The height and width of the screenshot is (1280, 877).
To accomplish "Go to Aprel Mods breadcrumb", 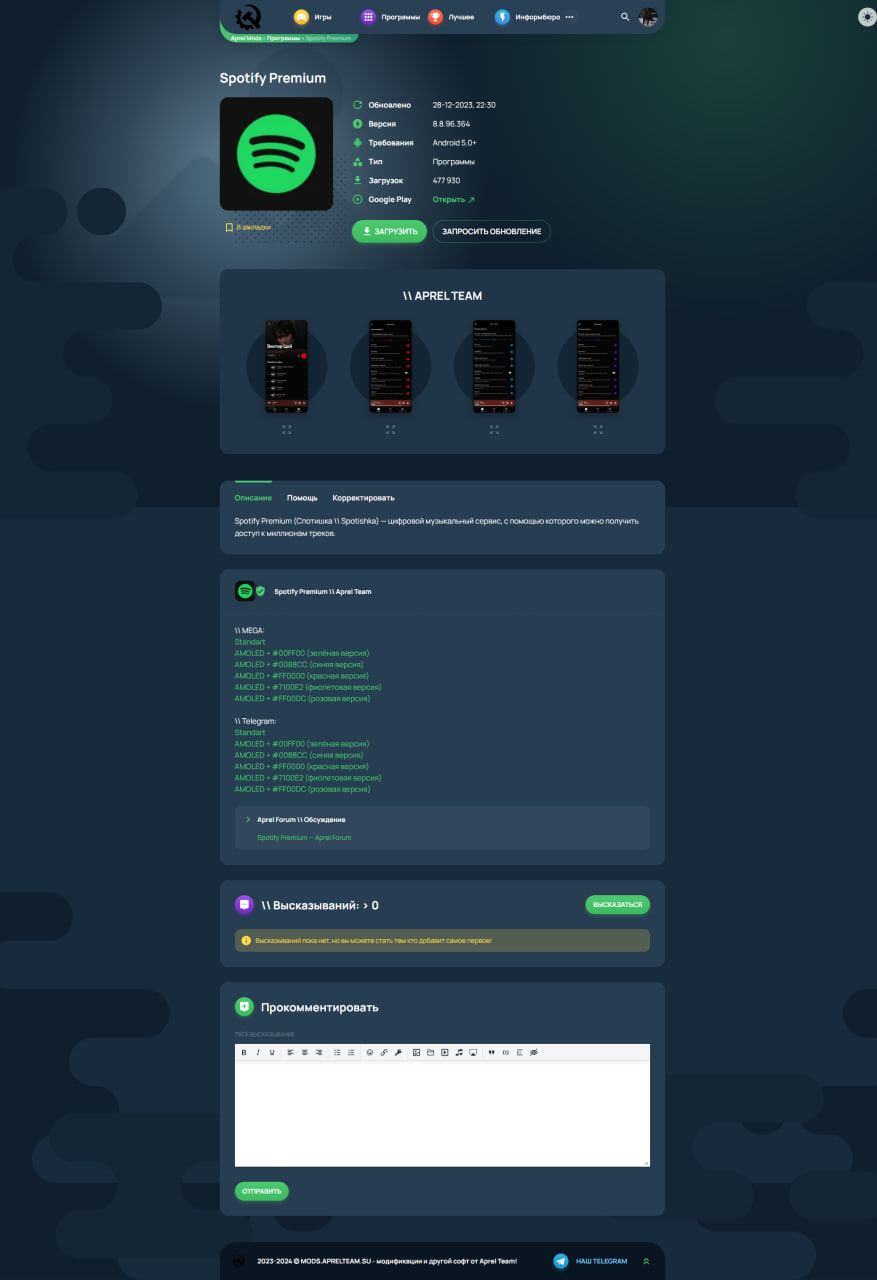I will coord(246,38).
